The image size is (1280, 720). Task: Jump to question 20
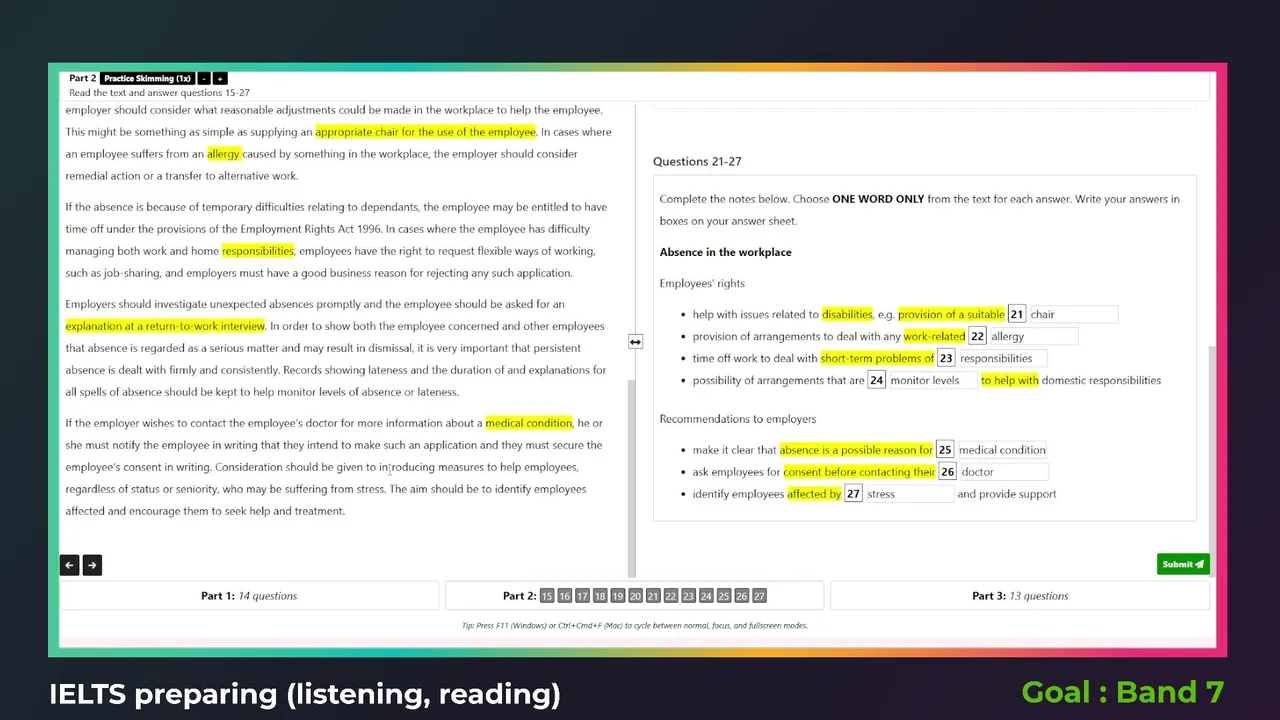(x=635, y=596)
